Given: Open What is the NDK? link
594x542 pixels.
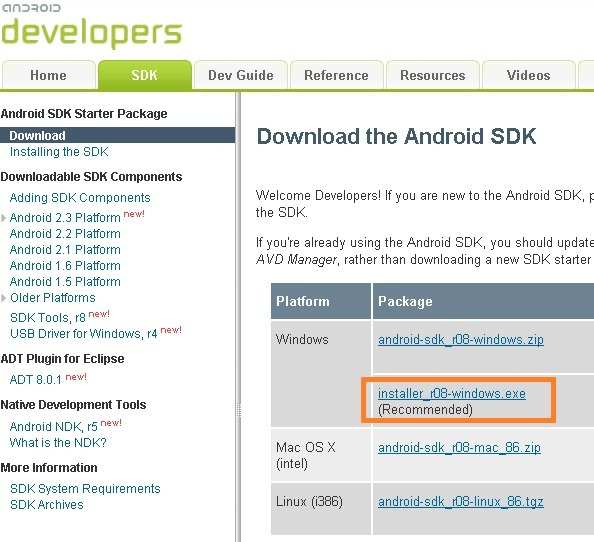Looking at the screenshot, I should (x=58, y=442).
